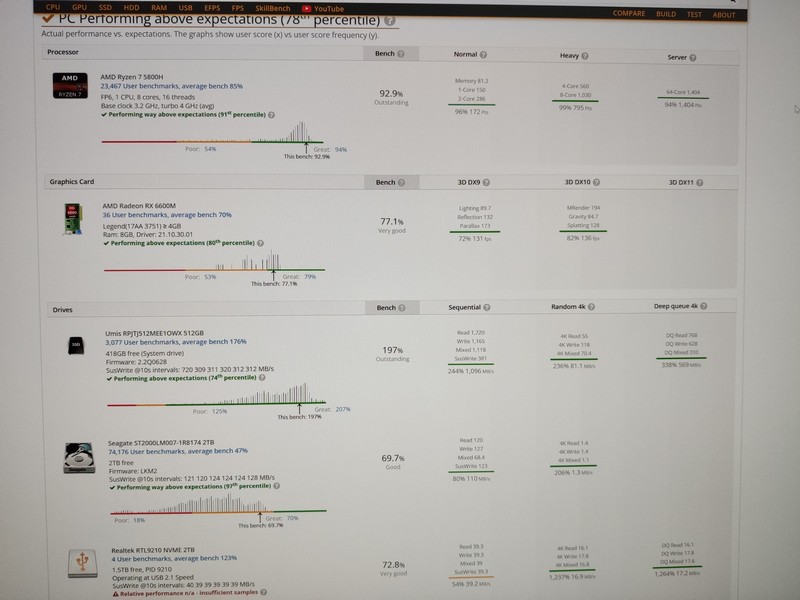Open 3,077 User benchmarks link

click(x=176, y=342)
